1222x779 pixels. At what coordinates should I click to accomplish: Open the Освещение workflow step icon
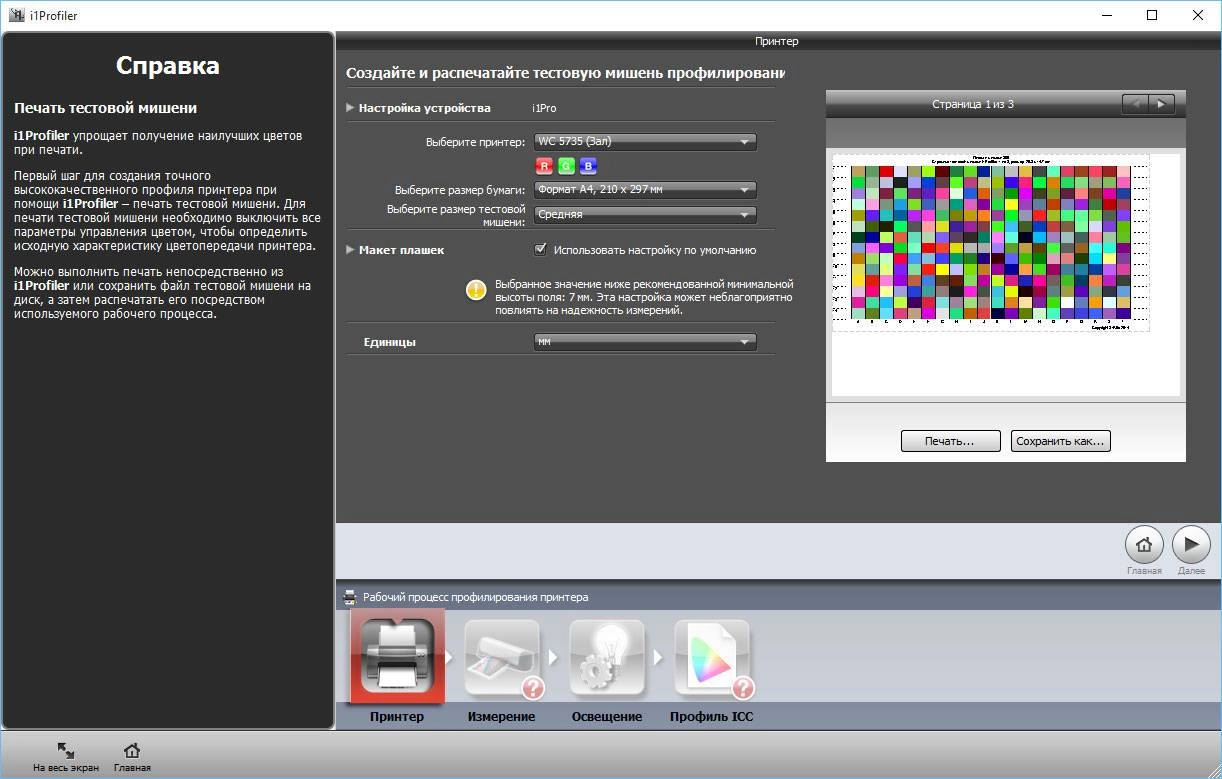tap(606, 657)
